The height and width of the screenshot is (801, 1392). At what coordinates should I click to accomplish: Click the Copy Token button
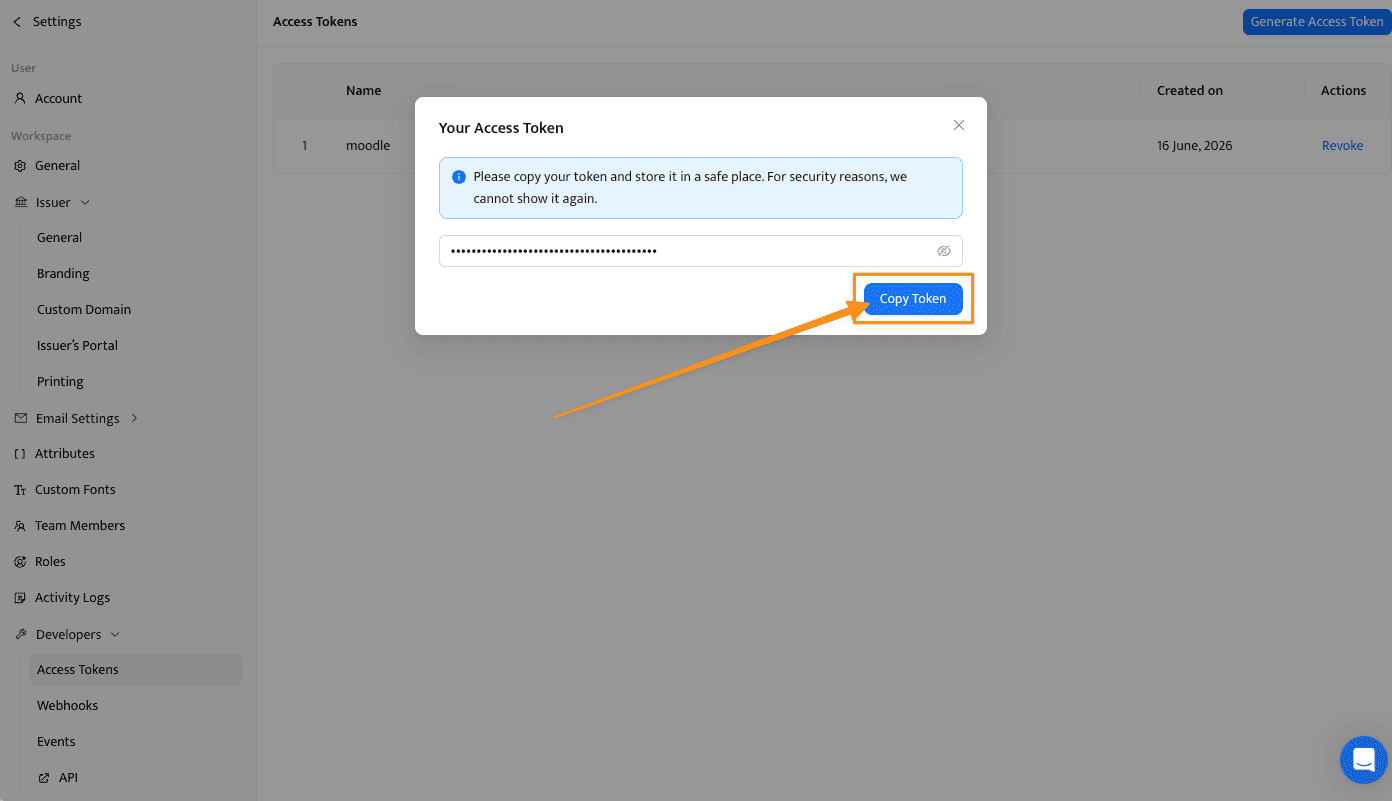pos(913,299)
